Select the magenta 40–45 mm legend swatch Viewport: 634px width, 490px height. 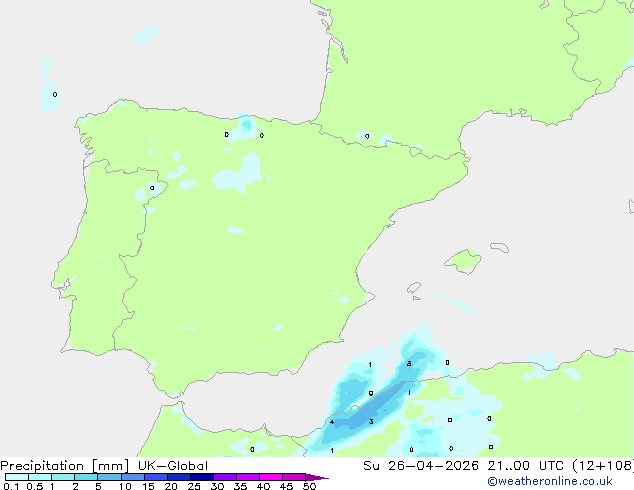pos(271,477)
